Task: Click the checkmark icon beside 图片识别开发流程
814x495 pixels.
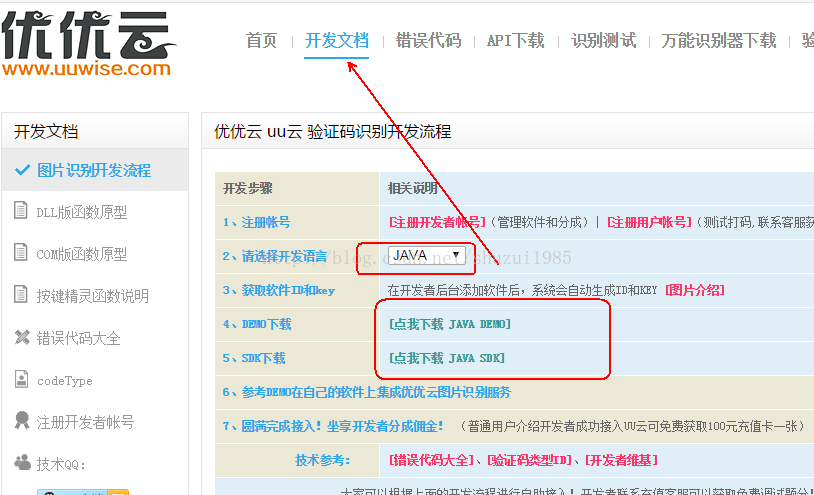Action: tap(22, 170)
